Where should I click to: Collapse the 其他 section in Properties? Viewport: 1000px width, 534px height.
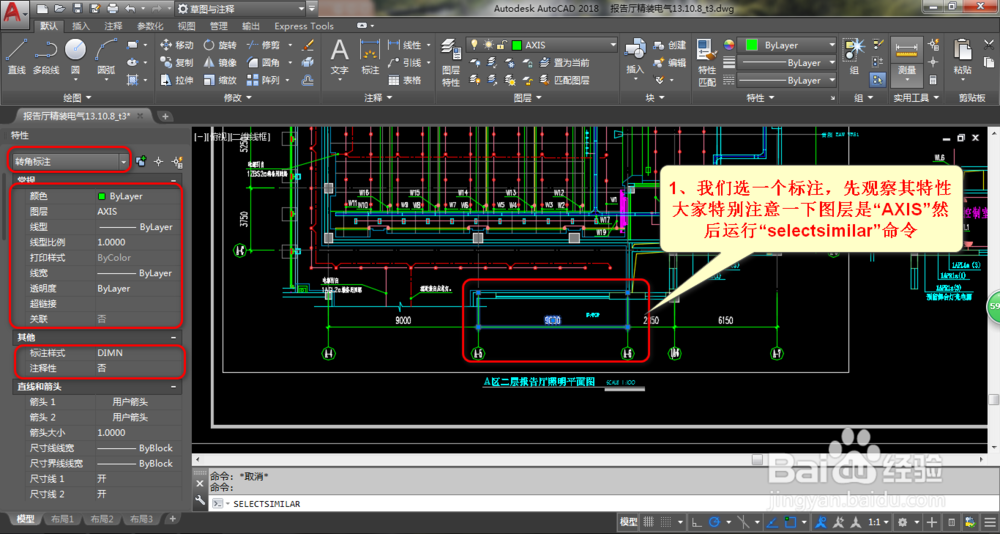(173, 337)
